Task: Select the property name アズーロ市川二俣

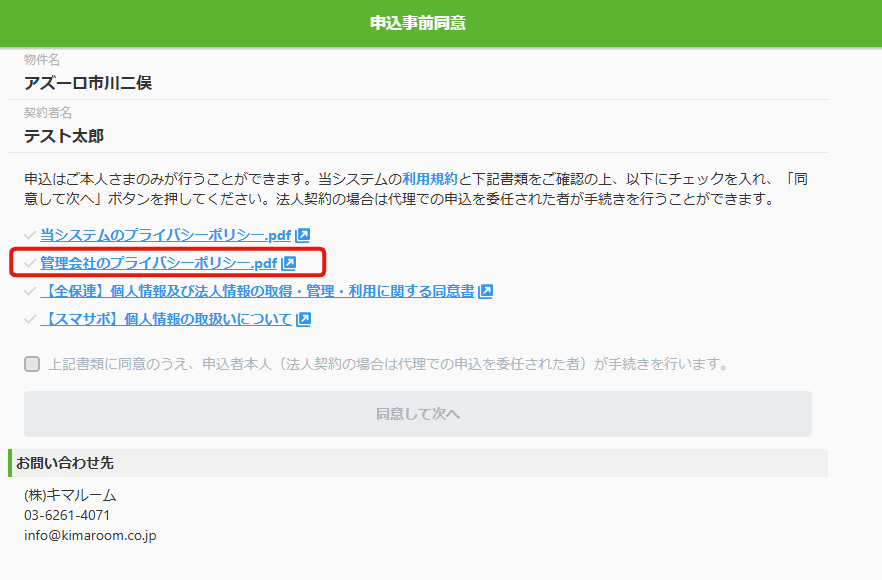Action: point(88,83)
